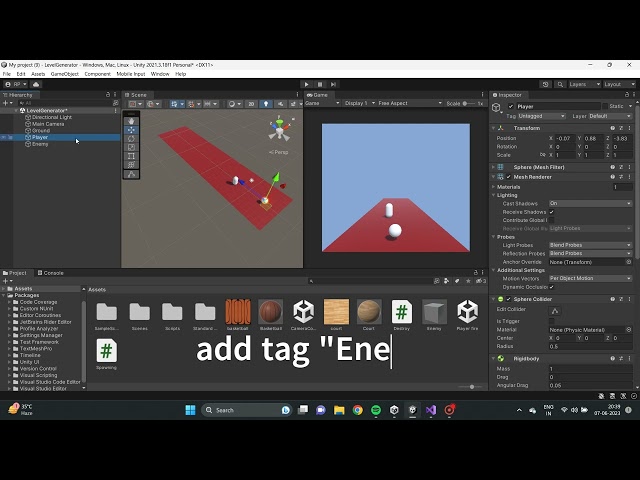Open Cast Shadows dropdown
640x480 pixels.
[590, 203]
